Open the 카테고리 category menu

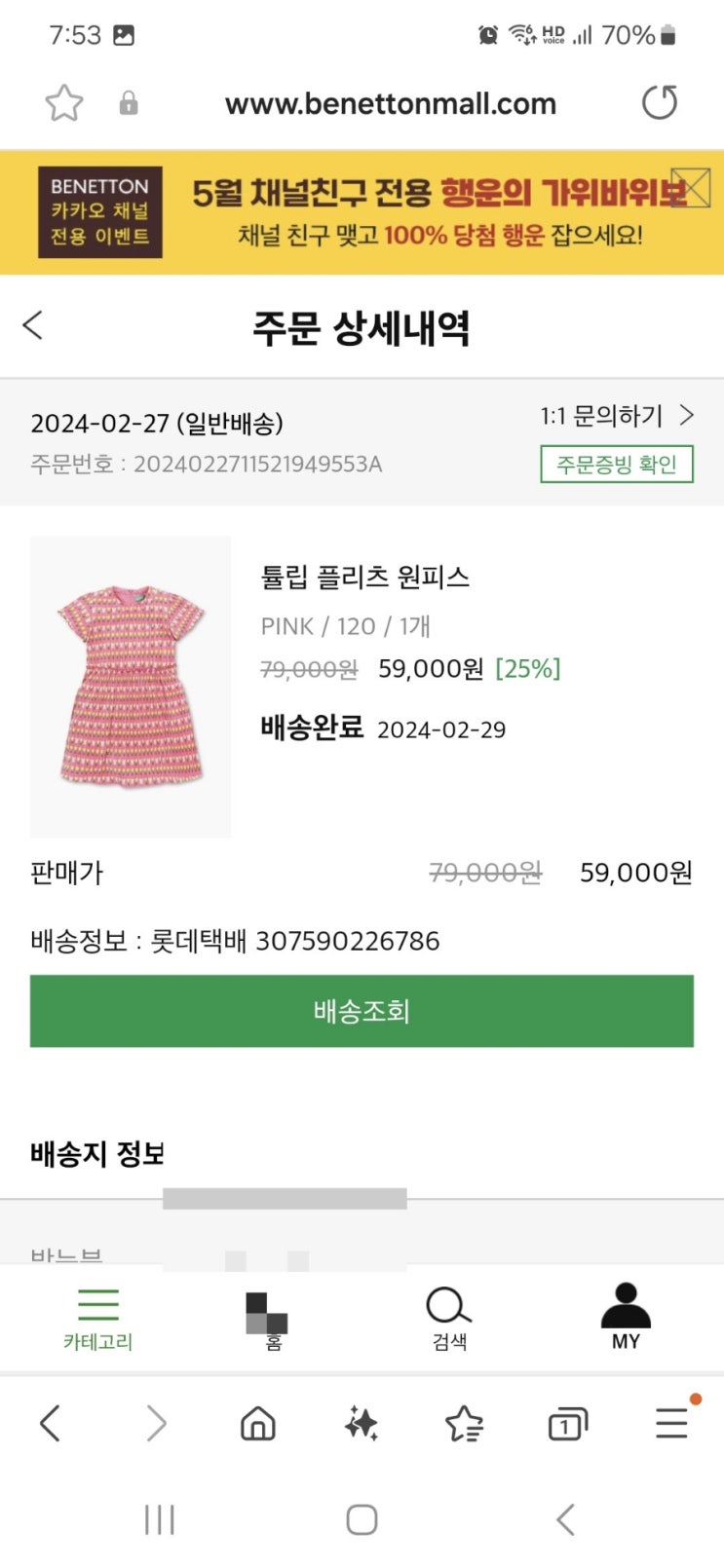tap(97, 1319)
